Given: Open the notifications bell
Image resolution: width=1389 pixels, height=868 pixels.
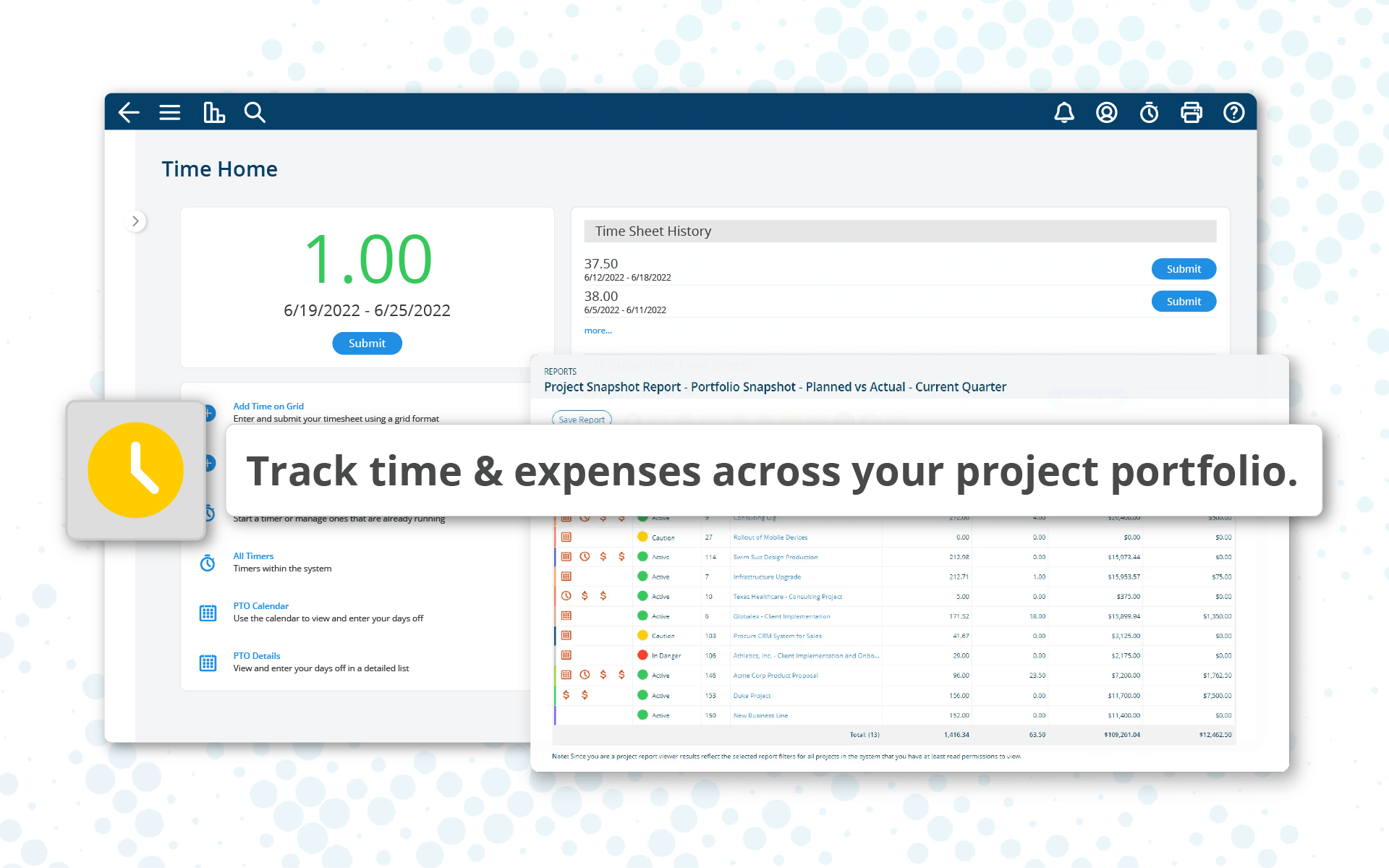Looking at the screenshot, I should (x=1063, y=113).
